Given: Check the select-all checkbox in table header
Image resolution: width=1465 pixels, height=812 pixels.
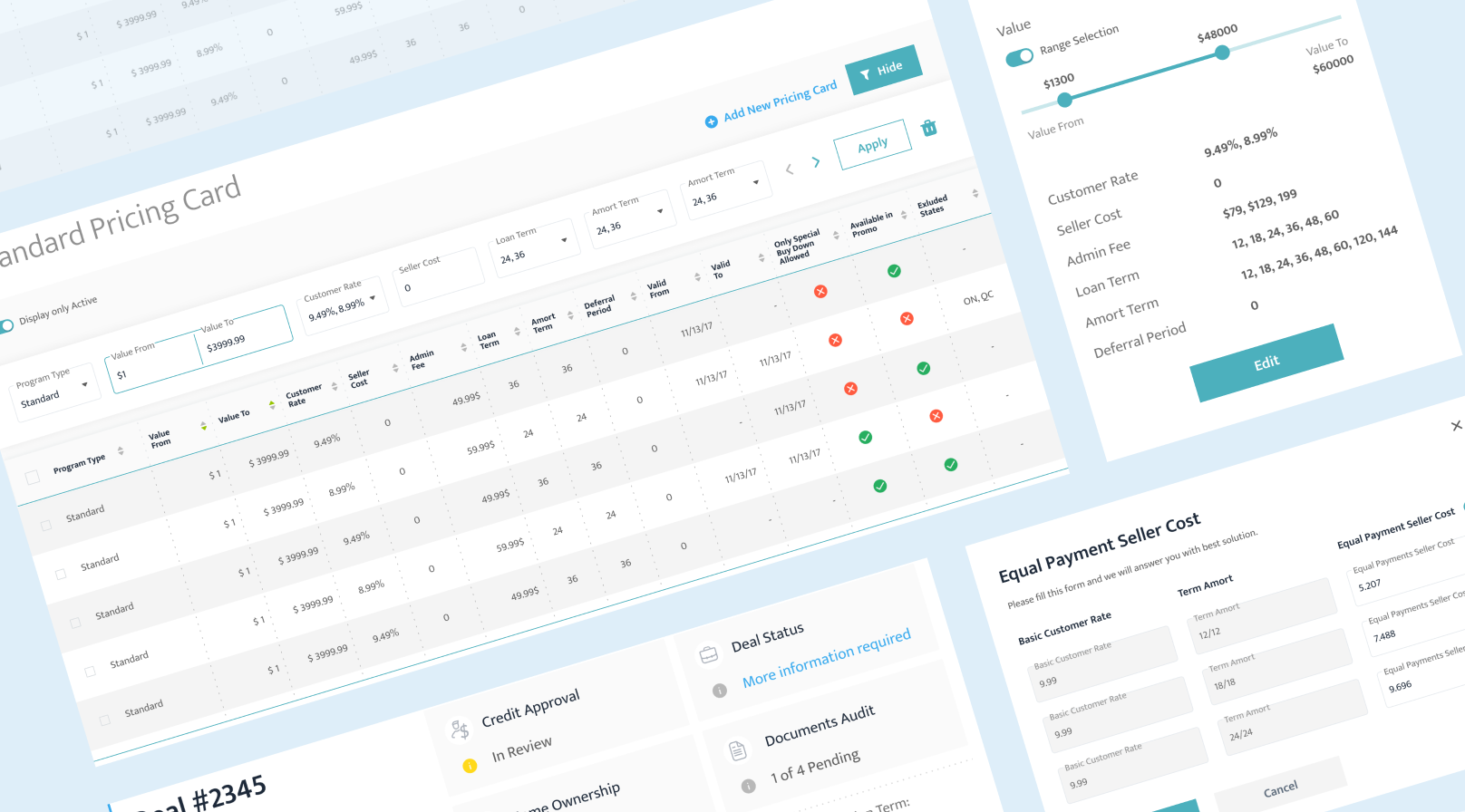Looking at the screenshot, I should 33,477.
